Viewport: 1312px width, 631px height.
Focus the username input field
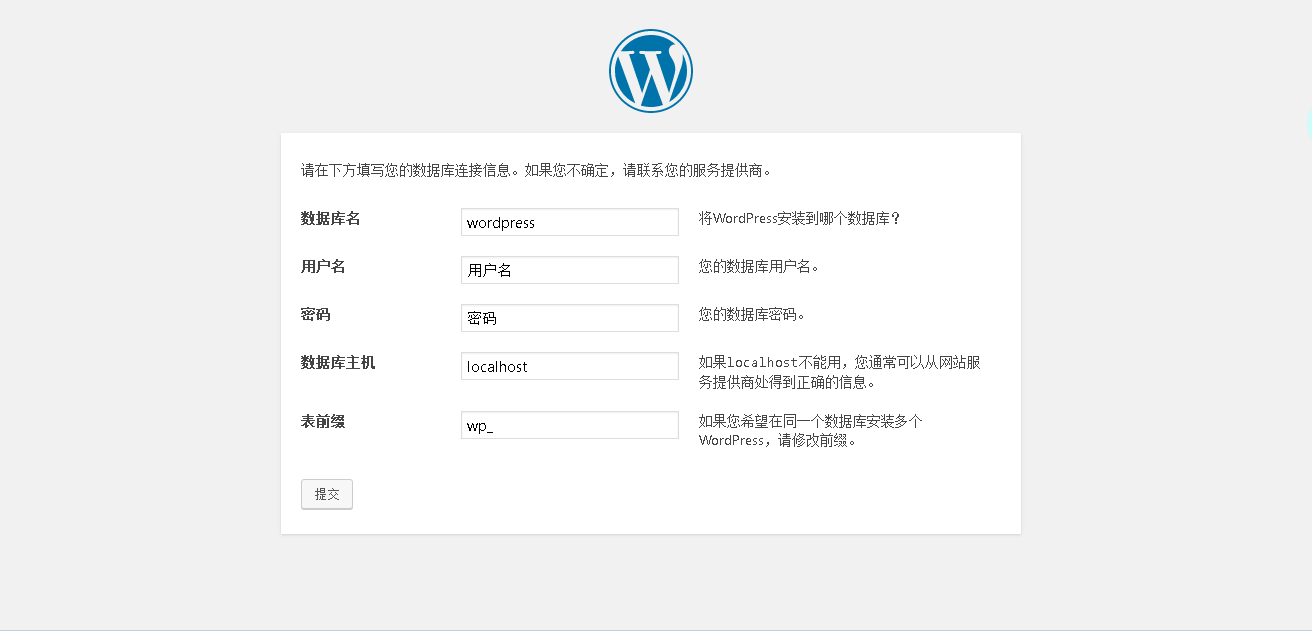(x=570, y=270)
